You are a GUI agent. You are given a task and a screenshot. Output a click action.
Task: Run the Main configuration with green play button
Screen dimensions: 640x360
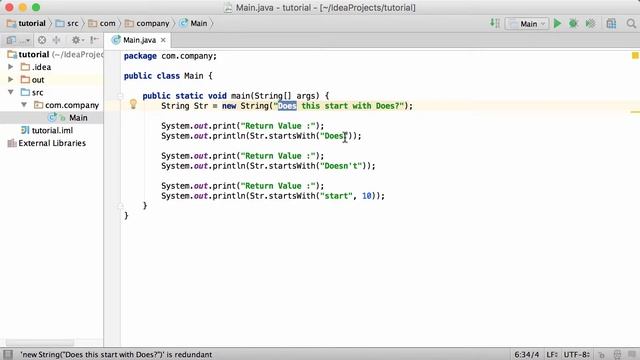pos(557,24)
